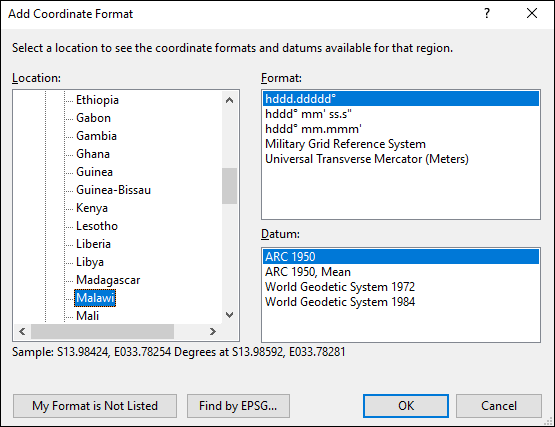Click the Location horizontal scrollbar thumb

(x=103, y=331)
